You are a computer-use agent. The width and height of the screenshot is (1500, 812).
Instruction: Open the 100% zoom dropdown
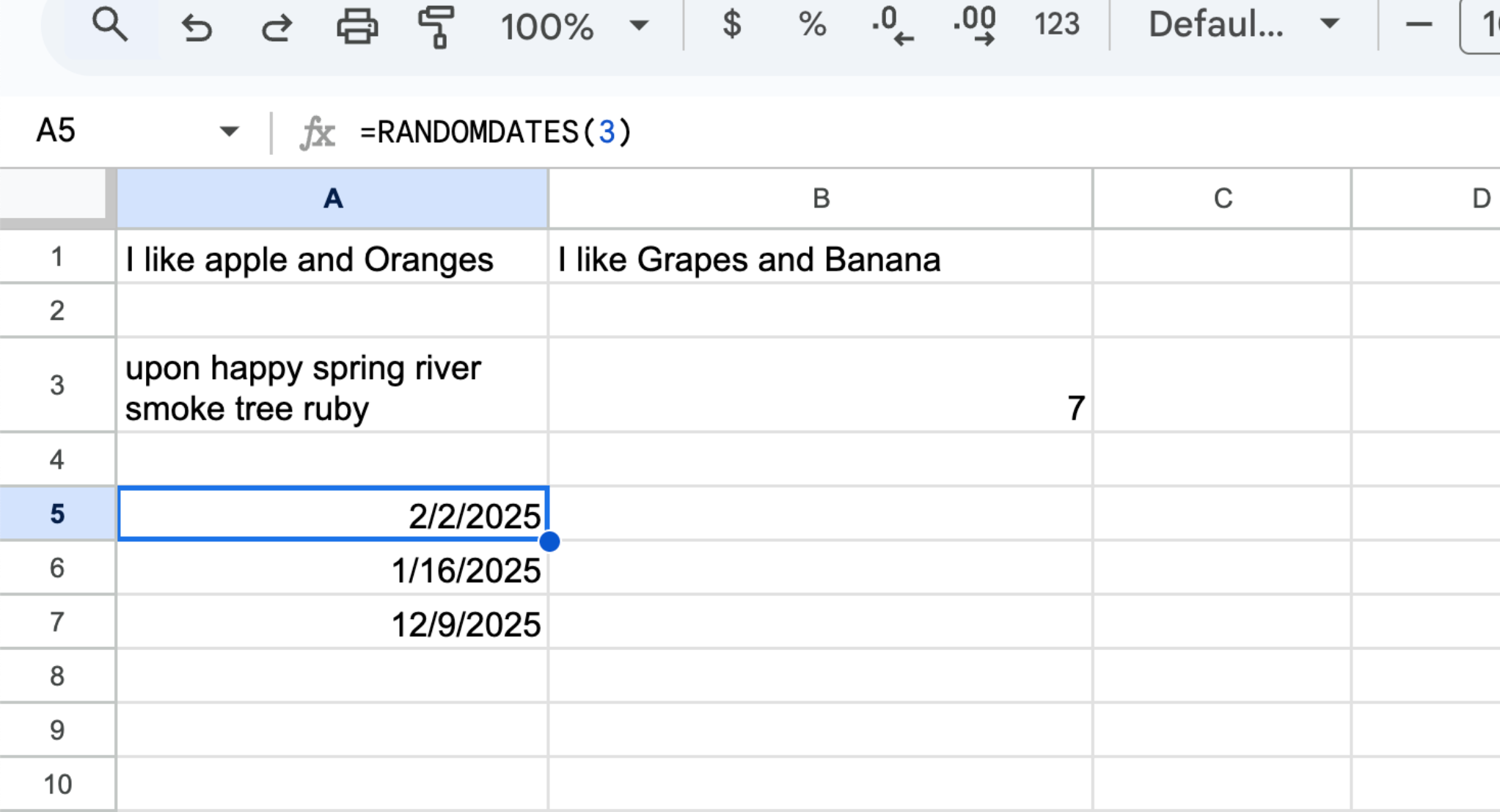click(574, 26)
